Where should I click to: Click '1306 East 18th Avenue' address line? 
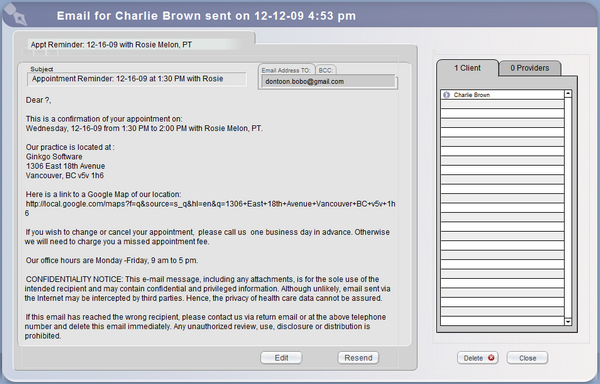(x=65, y=166)
